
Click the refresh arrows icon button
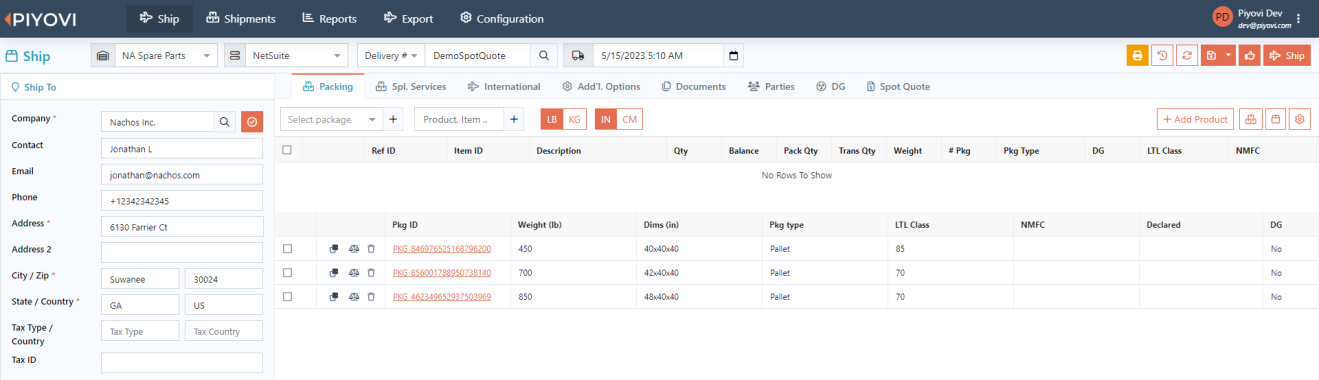point(1187,56)
